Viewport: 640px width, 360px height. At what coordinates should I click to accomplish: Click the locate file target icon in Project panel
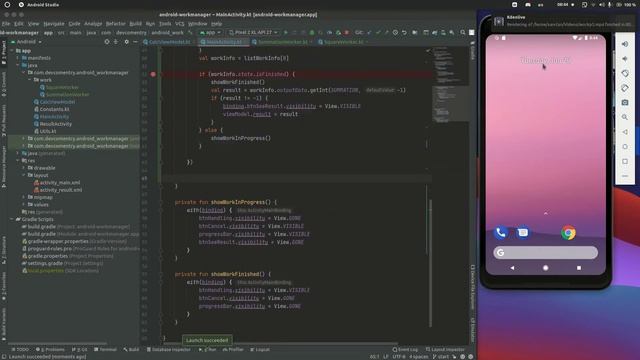click(x=107, y=42)
